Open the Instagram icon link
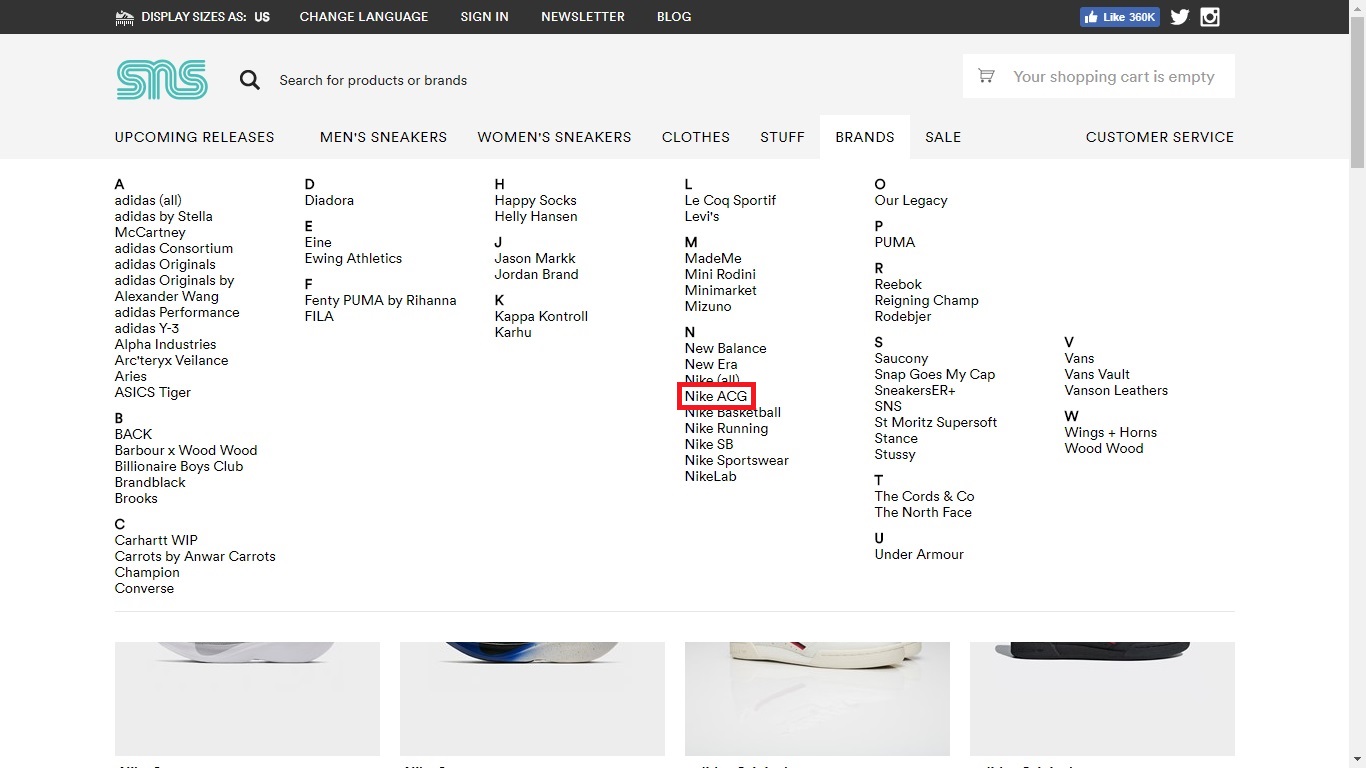Viewport: 1366px width, 768px height. click(x=1210, y=17)
